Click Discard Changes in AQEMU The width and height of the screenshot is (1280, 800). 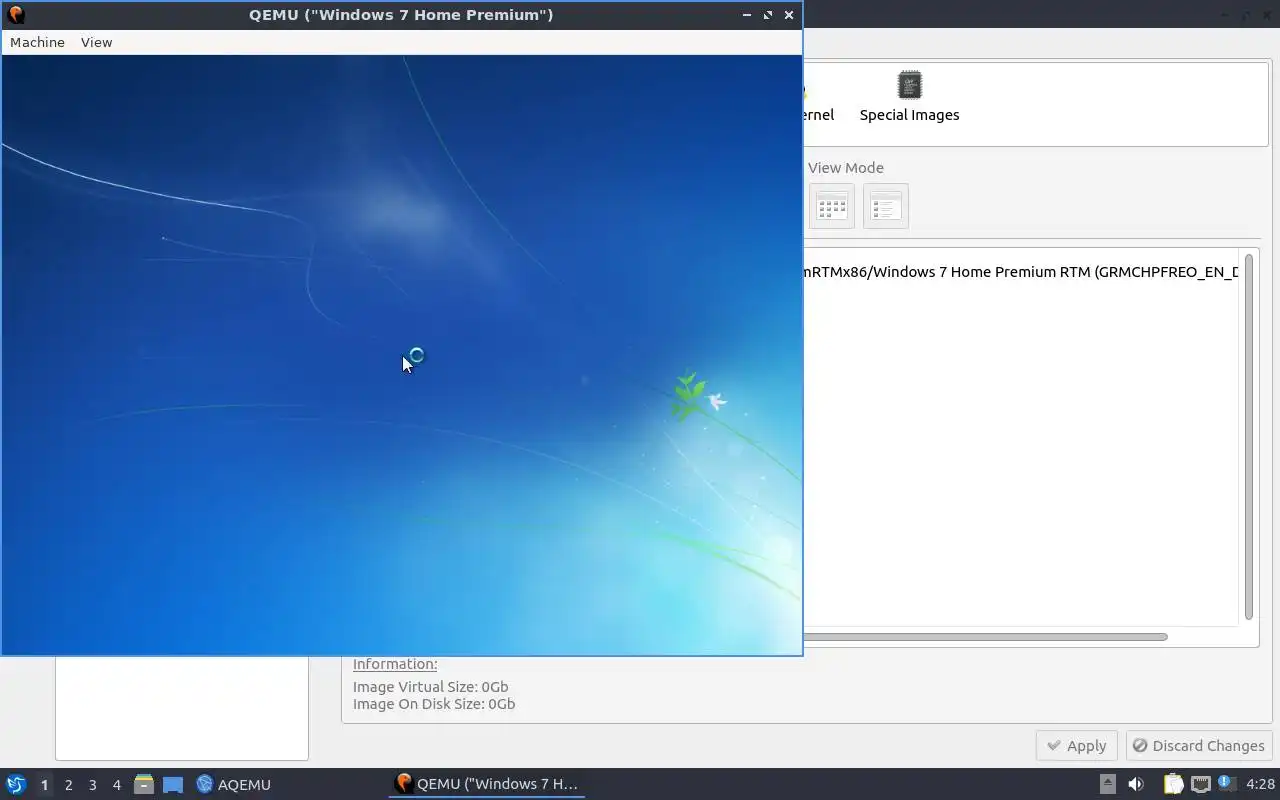click(x=1199, y=746)
